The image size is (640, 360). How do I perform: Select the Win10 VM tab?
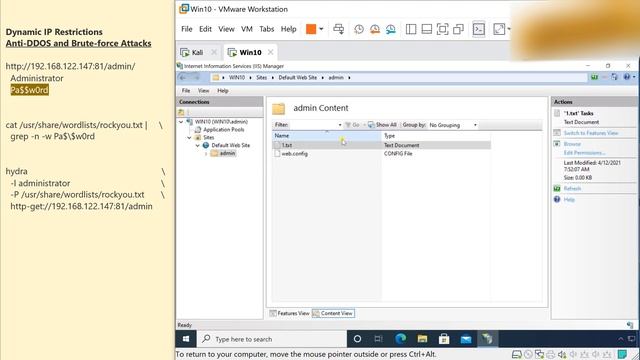coord(250,52)
